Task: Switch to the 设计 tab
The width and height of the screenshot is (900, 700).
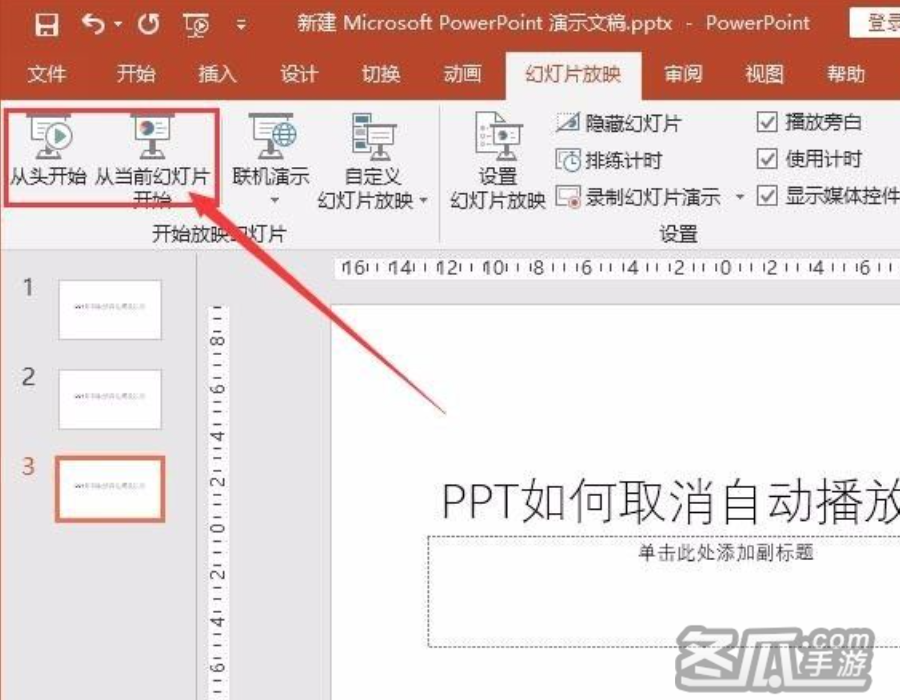Action: 299,74
